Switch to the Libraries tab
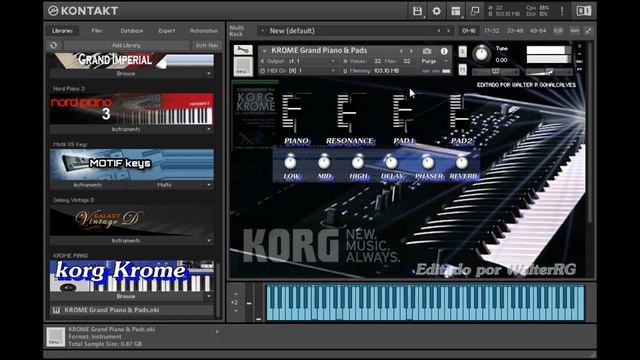Screen dimensions: 640x360 tap(62, 31)
